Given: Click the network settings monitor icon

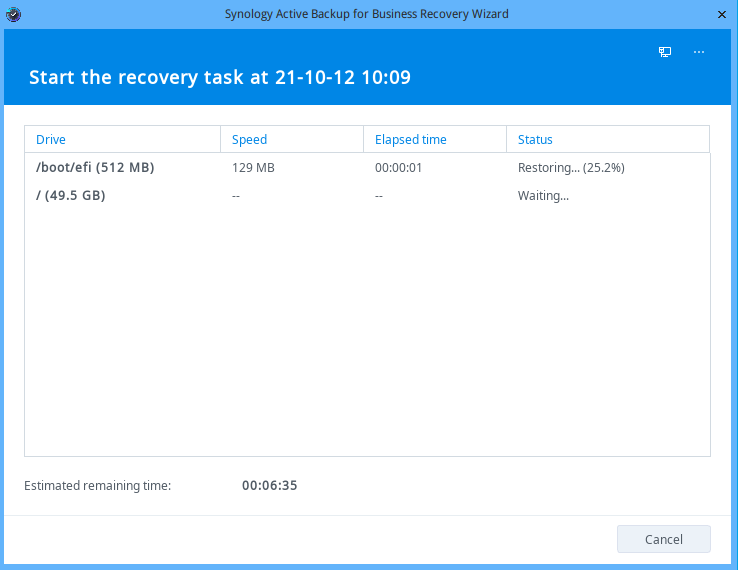Looking at the screenshot, I should coord(665,52).
